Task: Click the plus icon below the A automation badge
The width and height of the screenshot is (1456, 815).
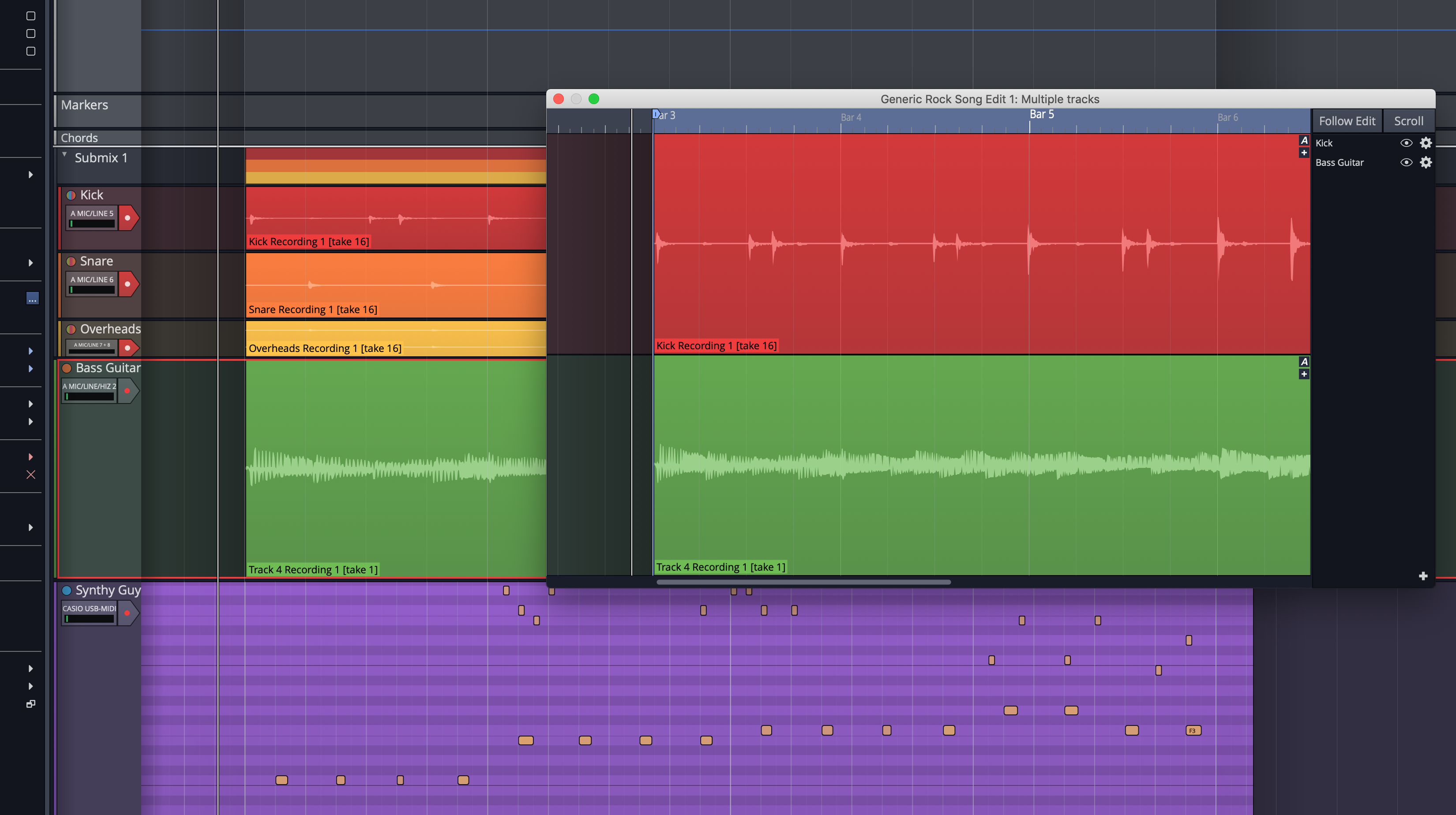Action: coord(1304,153)
